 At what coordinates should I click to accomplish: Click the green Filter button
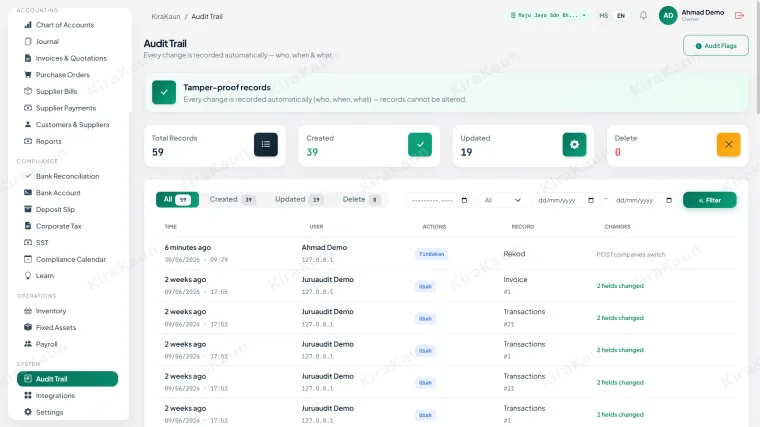point(710,200)
